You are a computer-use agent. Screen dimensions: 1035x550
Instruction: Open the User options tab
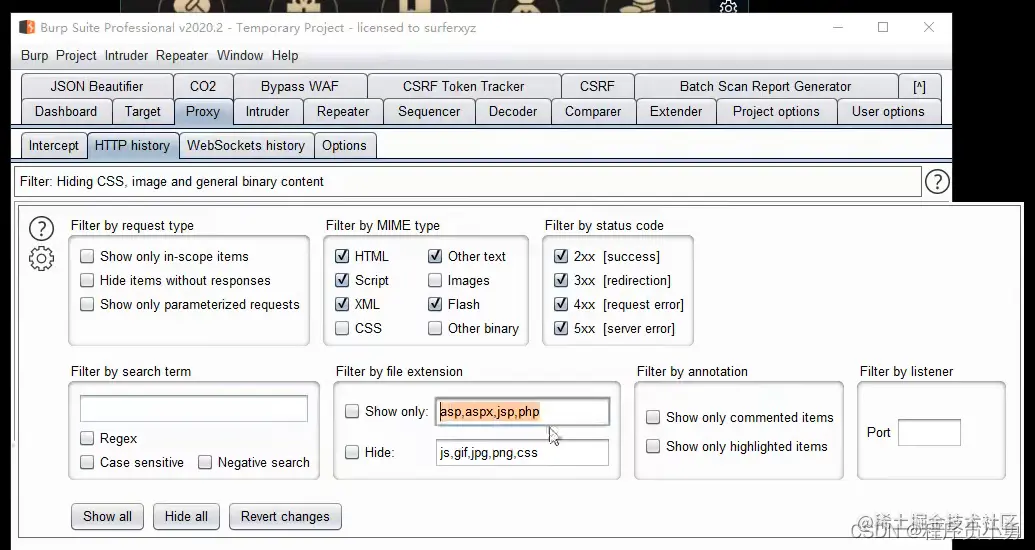coord(888,112)
